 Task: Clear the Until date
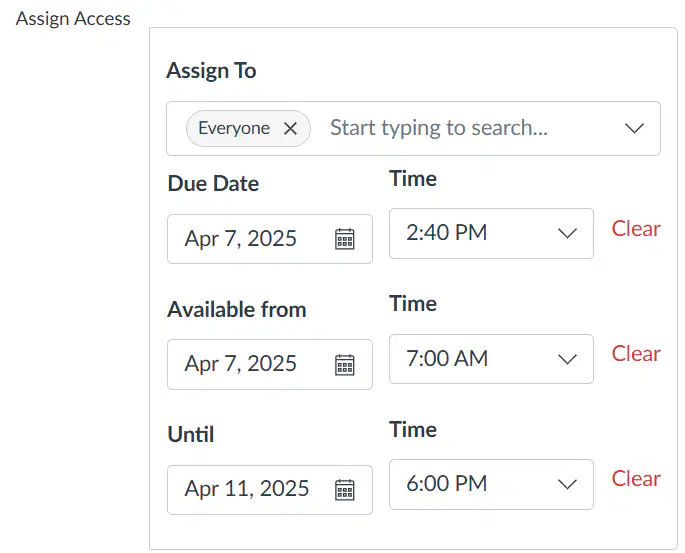[x=636, y=478]
